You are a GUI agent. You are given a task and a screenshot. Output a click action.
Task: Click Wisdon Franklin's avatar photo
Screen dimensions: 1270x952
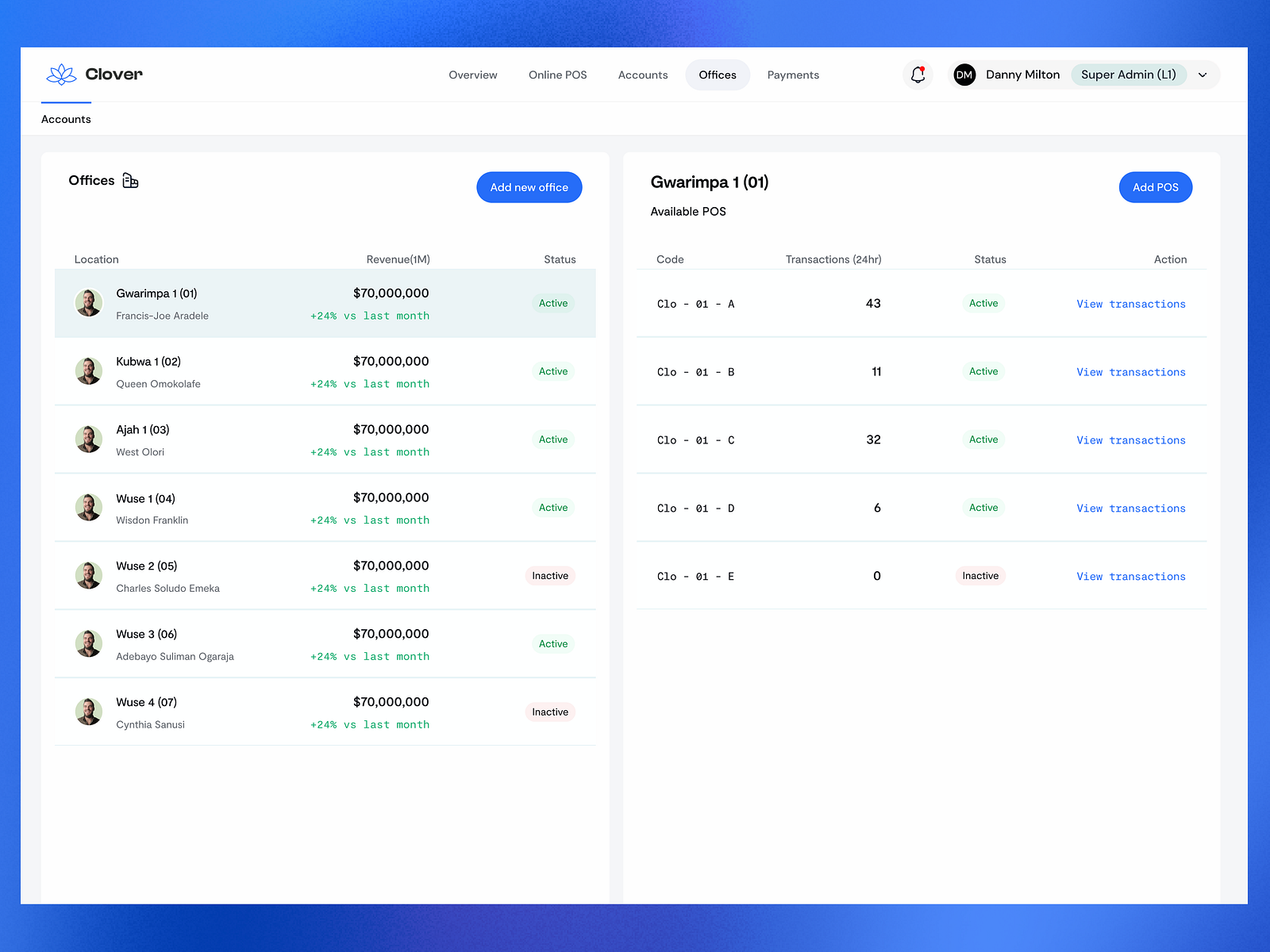89,508
